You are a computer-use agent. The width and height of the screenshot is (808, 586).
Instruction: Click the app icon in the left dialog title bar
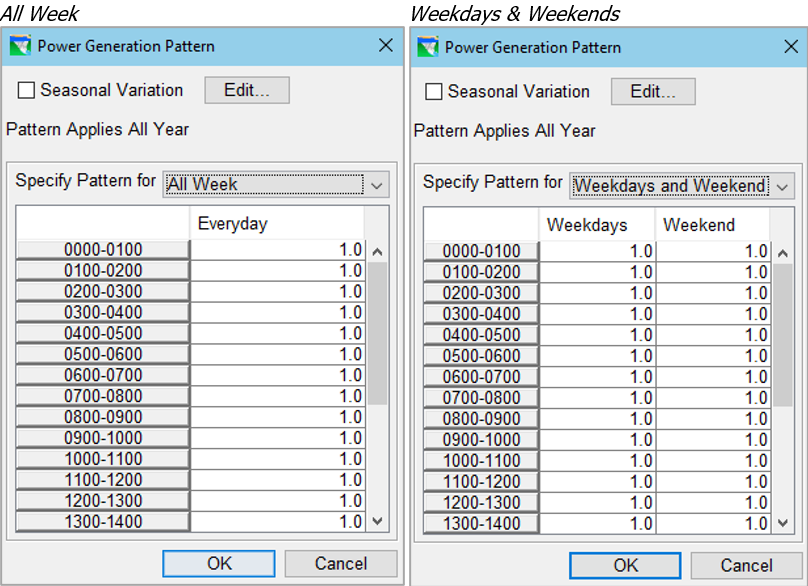click(20, 46)
